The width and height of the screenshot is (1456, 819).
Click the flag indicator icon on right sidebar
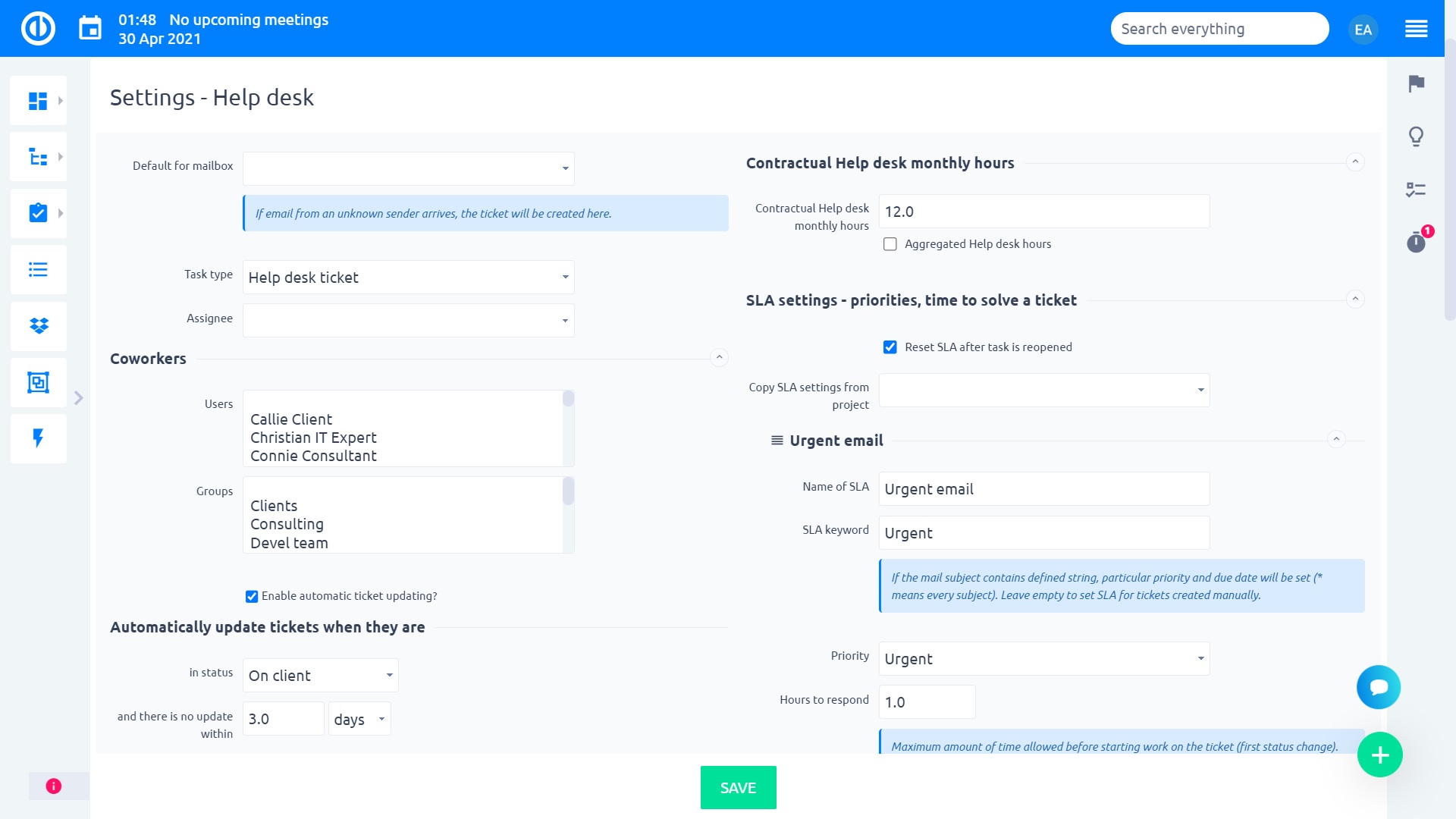1417,84
